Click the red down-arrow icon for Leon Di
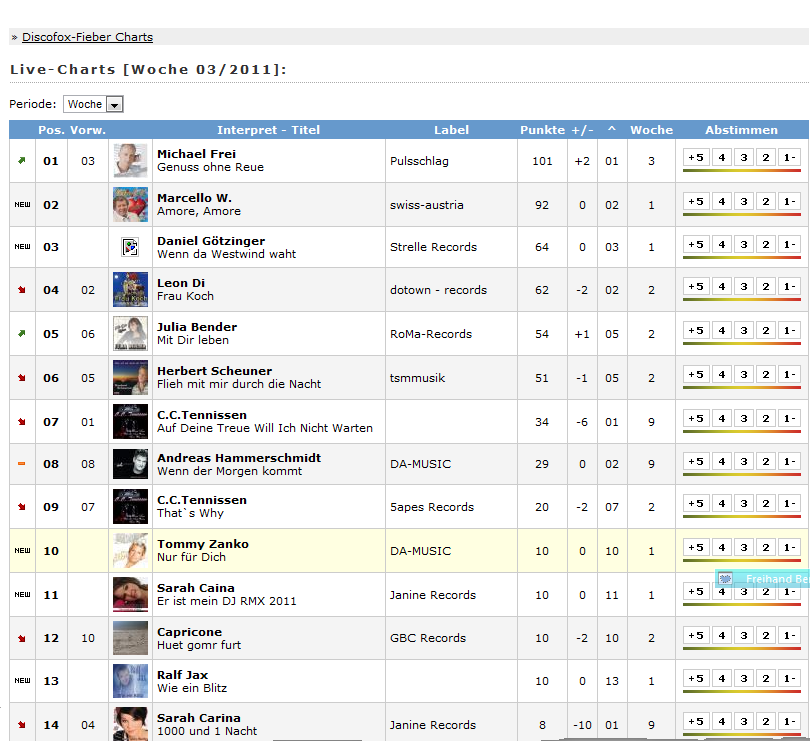This screenshot has width=810, height=741. 22,290
